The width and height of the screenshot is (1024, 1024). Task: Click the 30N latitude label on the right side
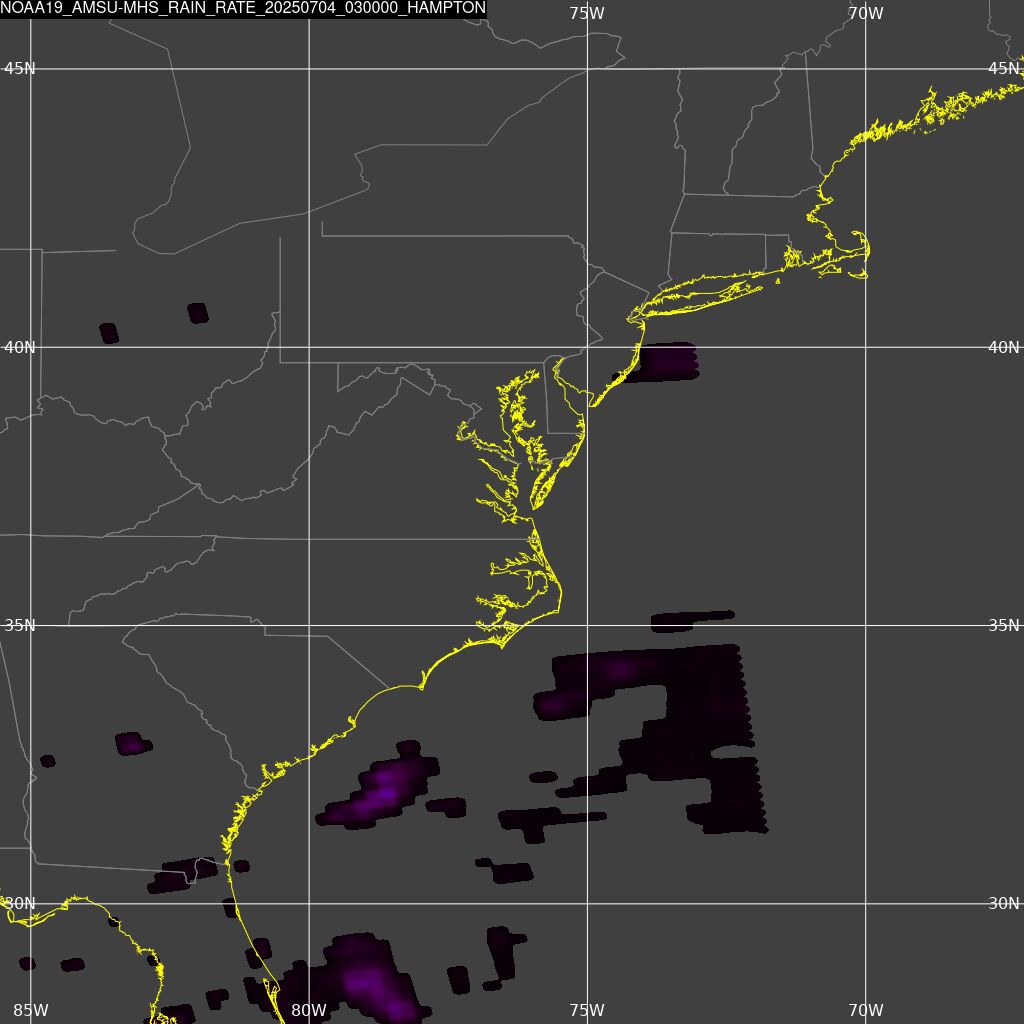(x=1004, y=904)
